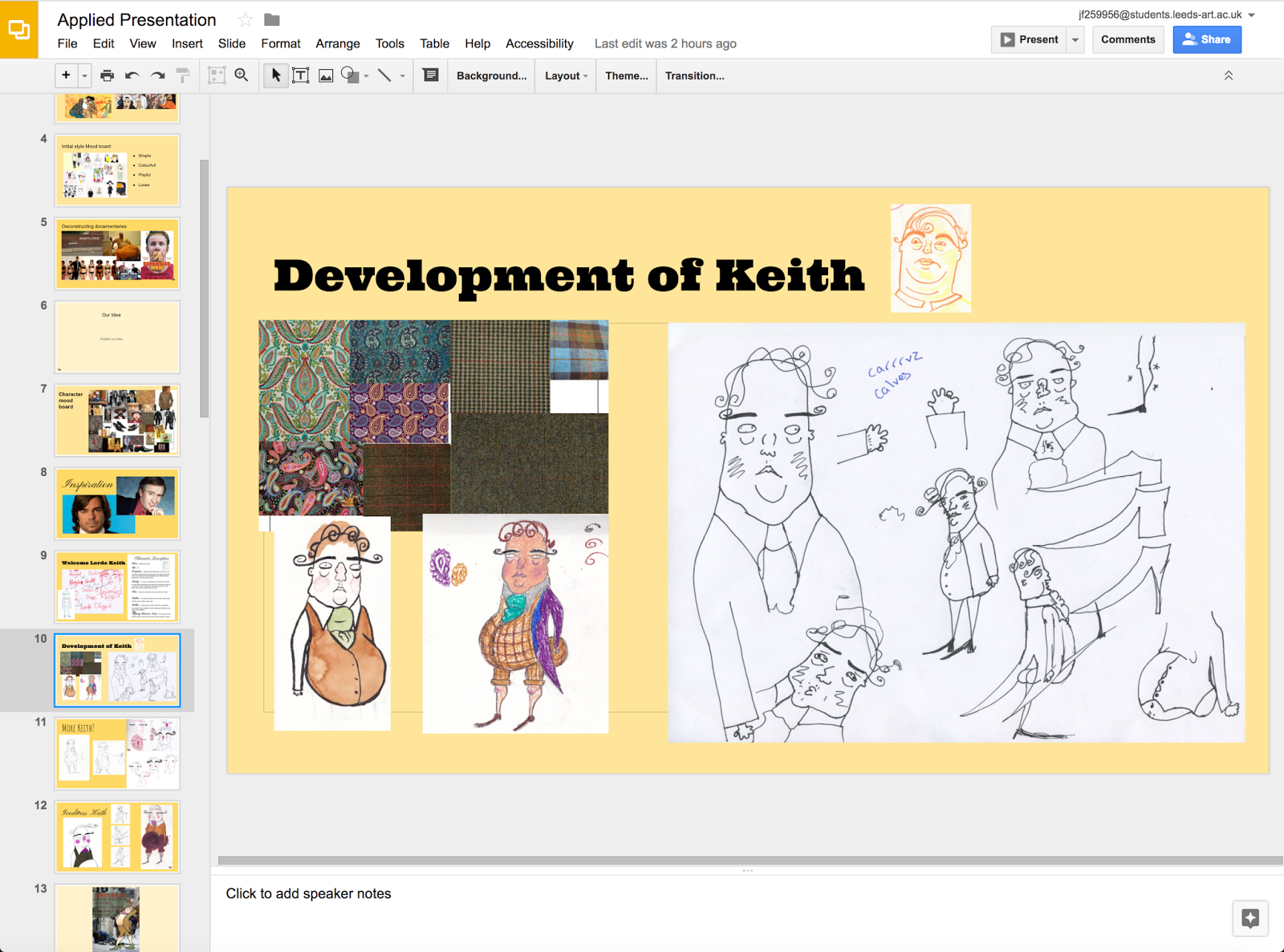The width and height of the screenshot is (1284, 952).
Task: Open the Slide menu
Action: point(231,43)
